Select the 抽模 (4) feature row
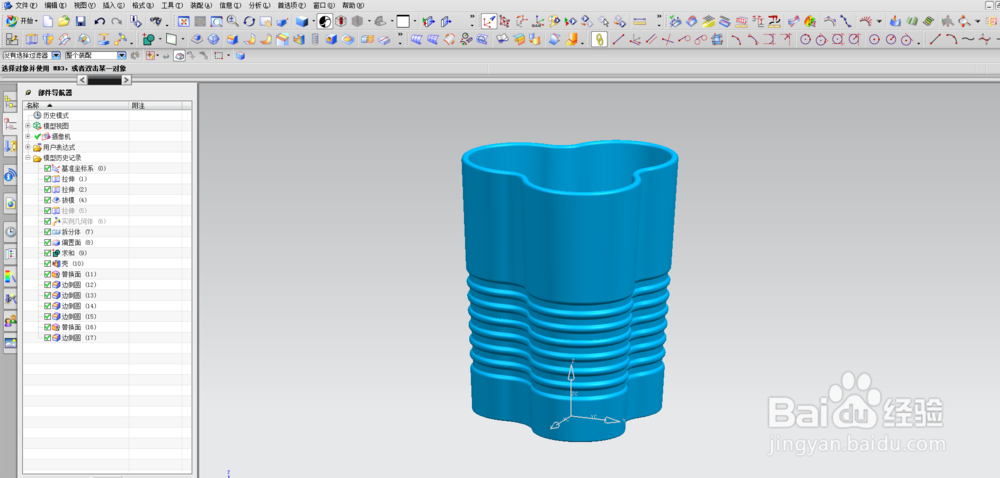Image resolution: width=1000 pixels, height=478 pixels. (x=74, y=200)
